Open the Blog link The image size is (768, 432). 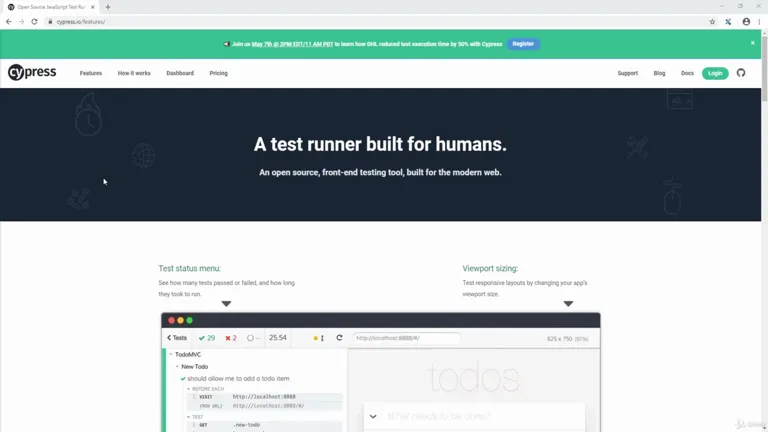click(659, 73)
